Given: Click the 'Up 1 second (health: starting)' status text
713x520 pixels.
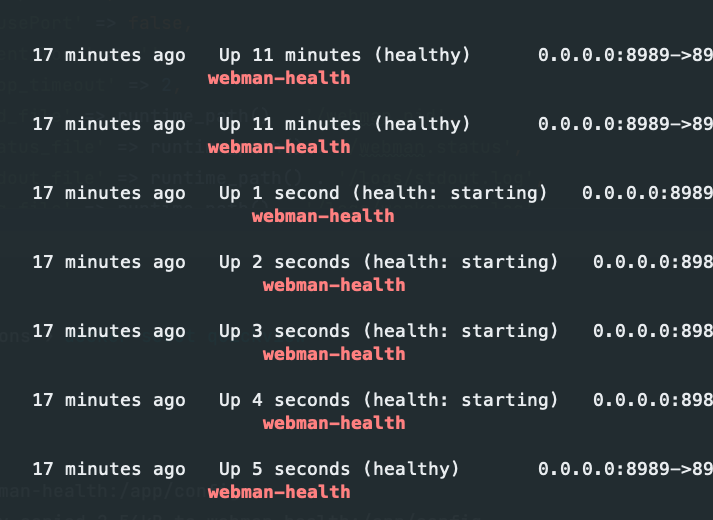Looking at the screenshot, I should [x=383, y=193].
